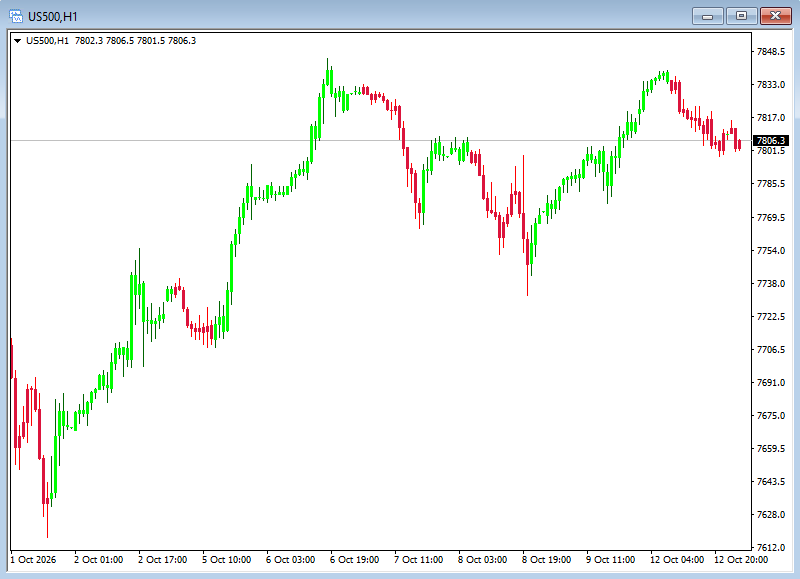Click the 7738.0 price axis label

pos(771,284)
